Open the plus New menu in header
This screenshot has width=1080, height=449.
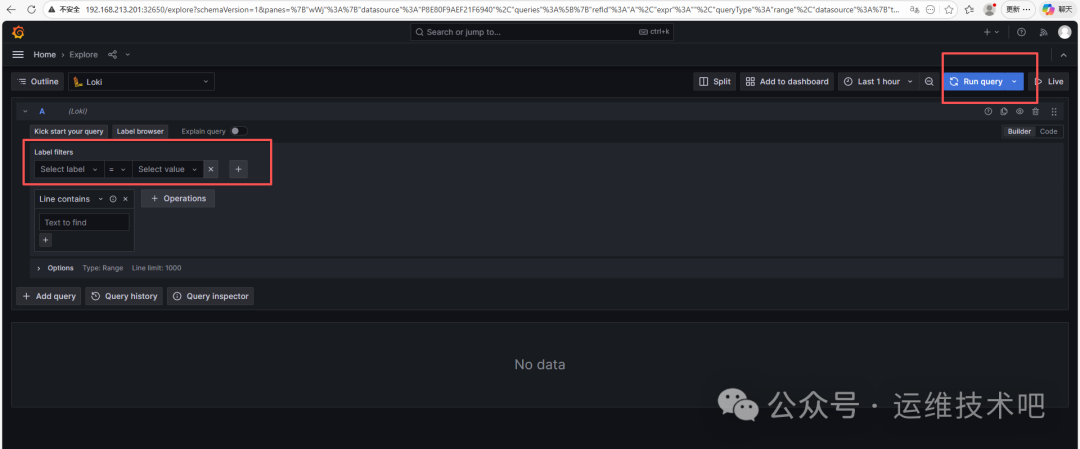tap(991, 32)
